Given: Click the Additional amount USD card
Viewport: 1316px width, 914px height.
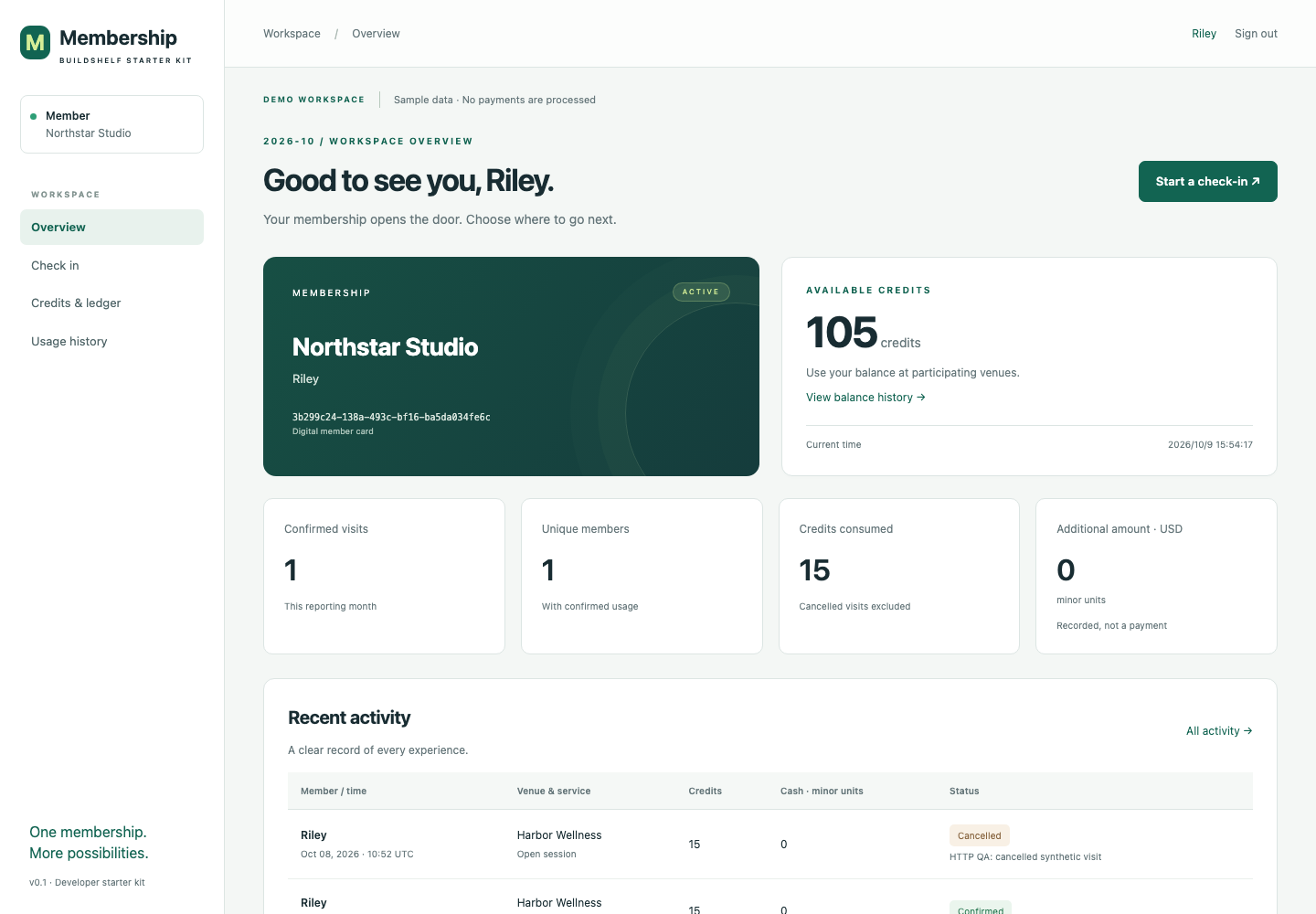Looking at the screenshot, I should click(x=1156, y=576).
